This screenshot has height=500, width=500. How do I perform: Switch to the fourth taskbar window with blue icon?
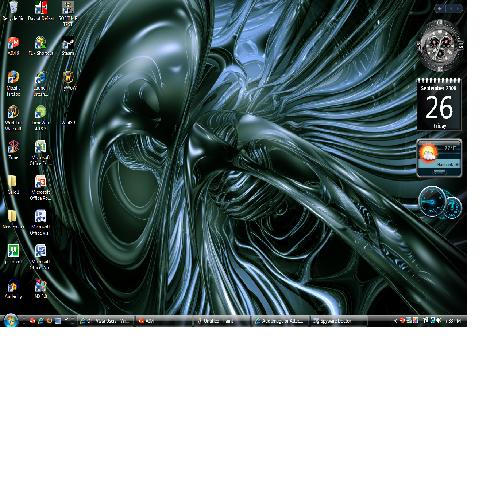281,321
